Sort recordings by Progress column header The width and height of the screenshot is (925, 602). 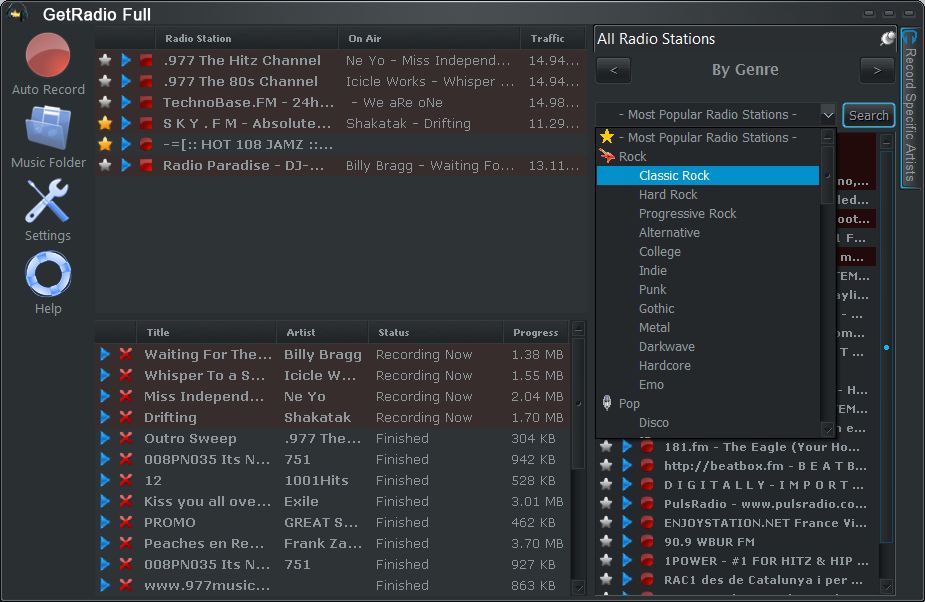[x=535, y=333]
